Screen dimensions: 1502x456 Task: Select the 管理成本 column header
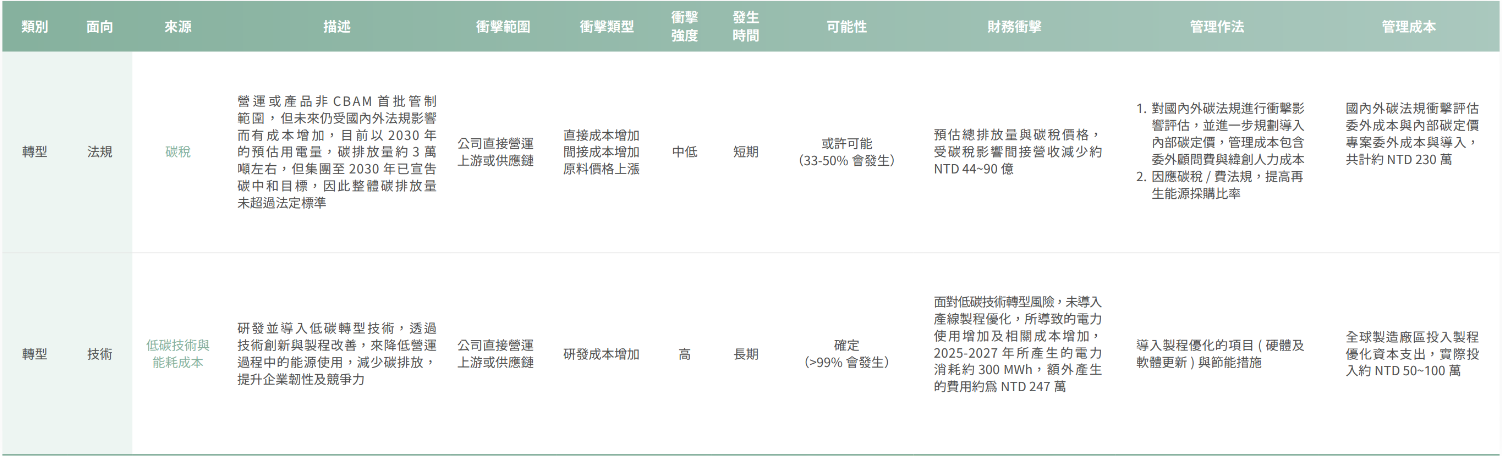pos(1409,27)
